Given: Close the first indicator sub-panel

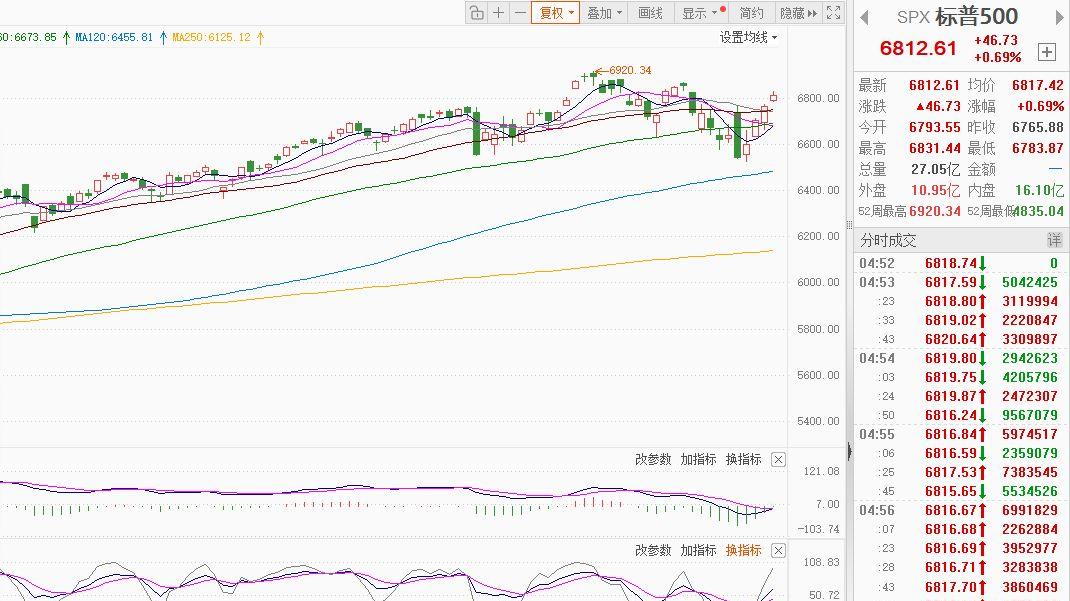Looking at the screenshot, I should [x=779, y=460].
